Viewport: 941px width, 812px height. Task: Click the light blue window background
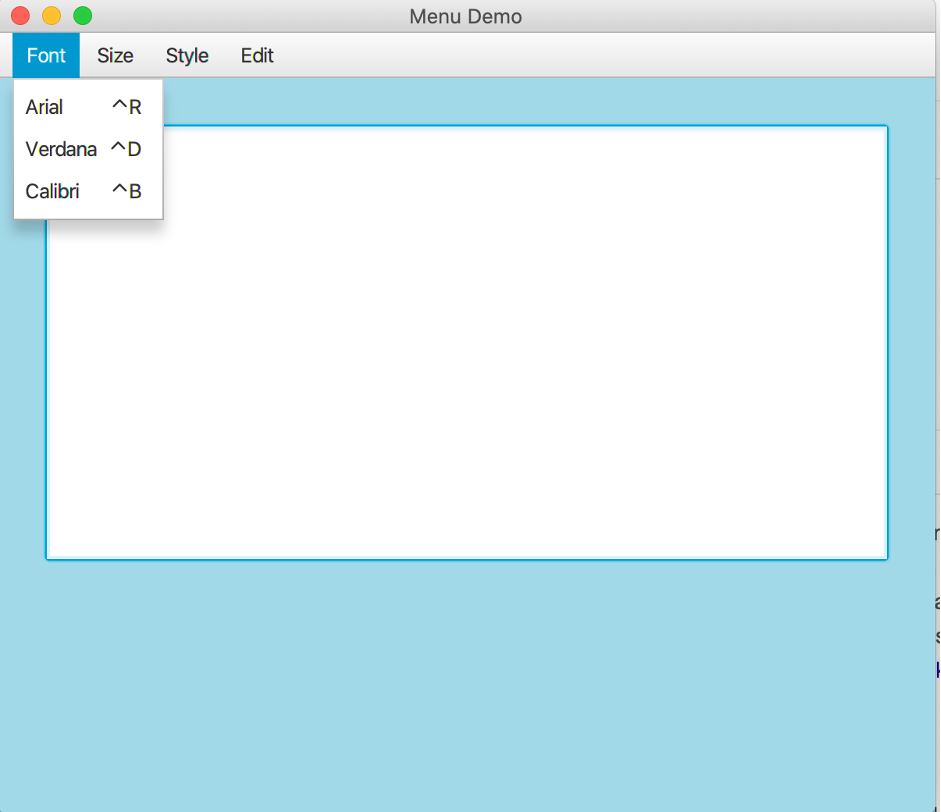pos(500,680)
